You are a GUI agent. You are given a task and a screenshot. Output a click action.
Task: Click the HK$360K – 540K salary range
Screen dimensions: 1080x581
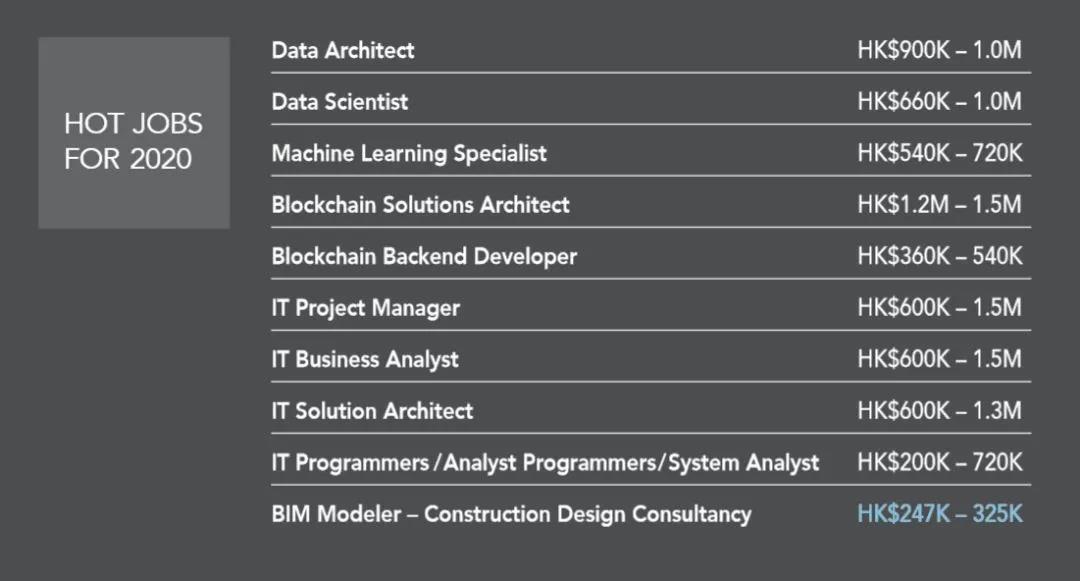click(939, 256)
